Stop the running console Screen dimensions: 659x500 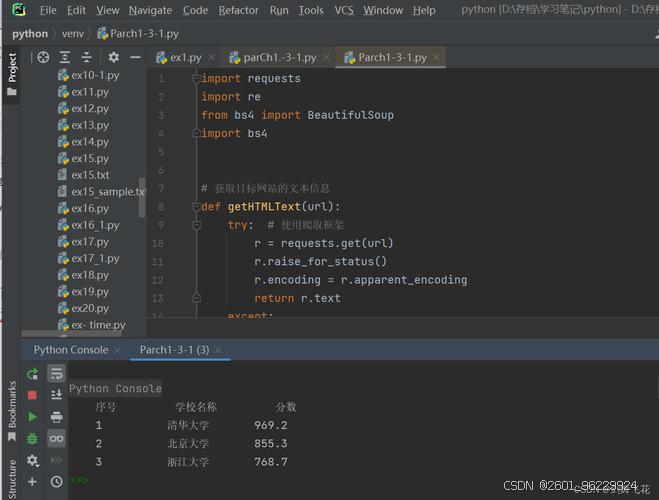point(32,395)
